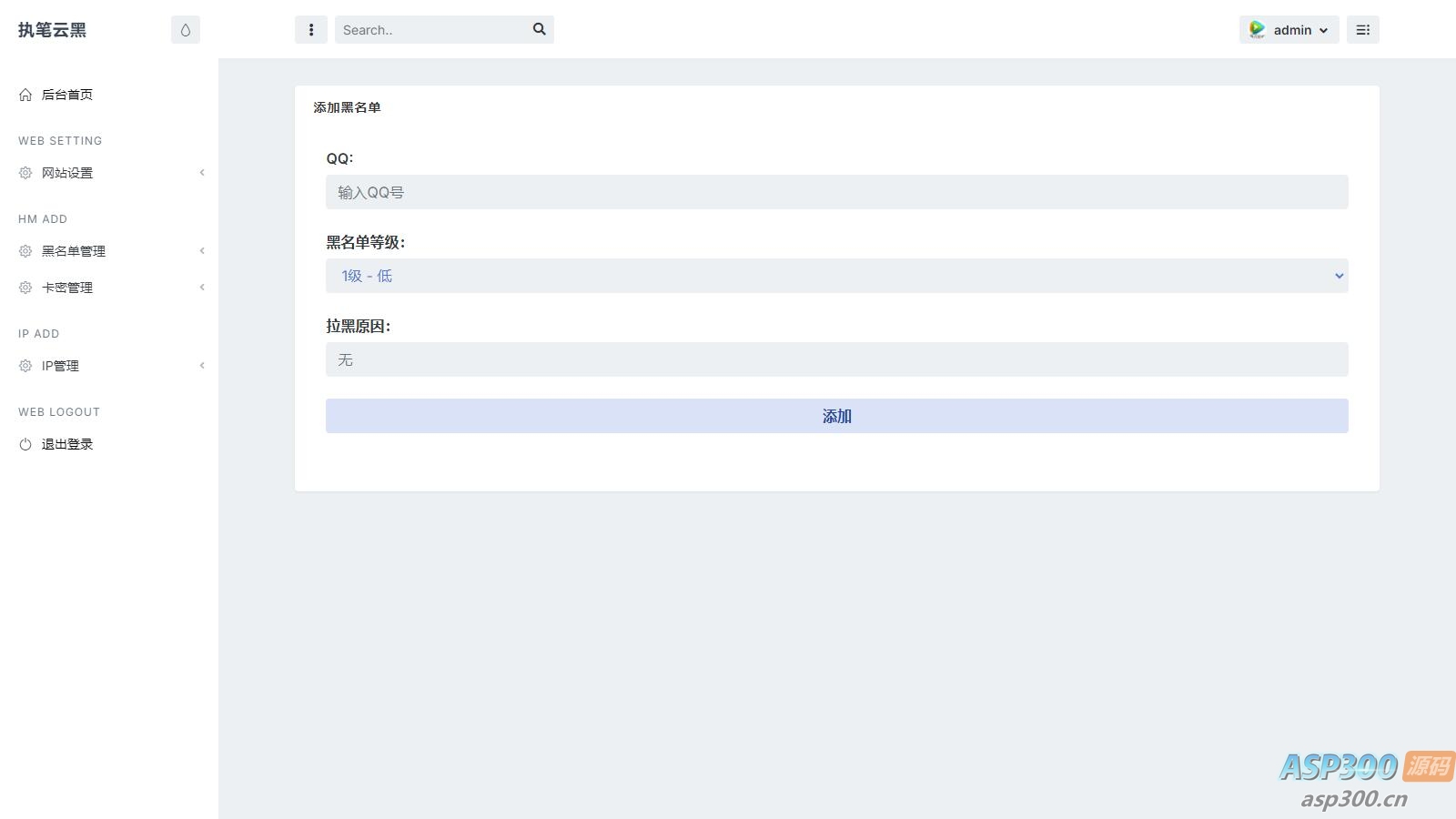Click the water drop theme icon
1456x819 pixels.
tap(186, 30)
